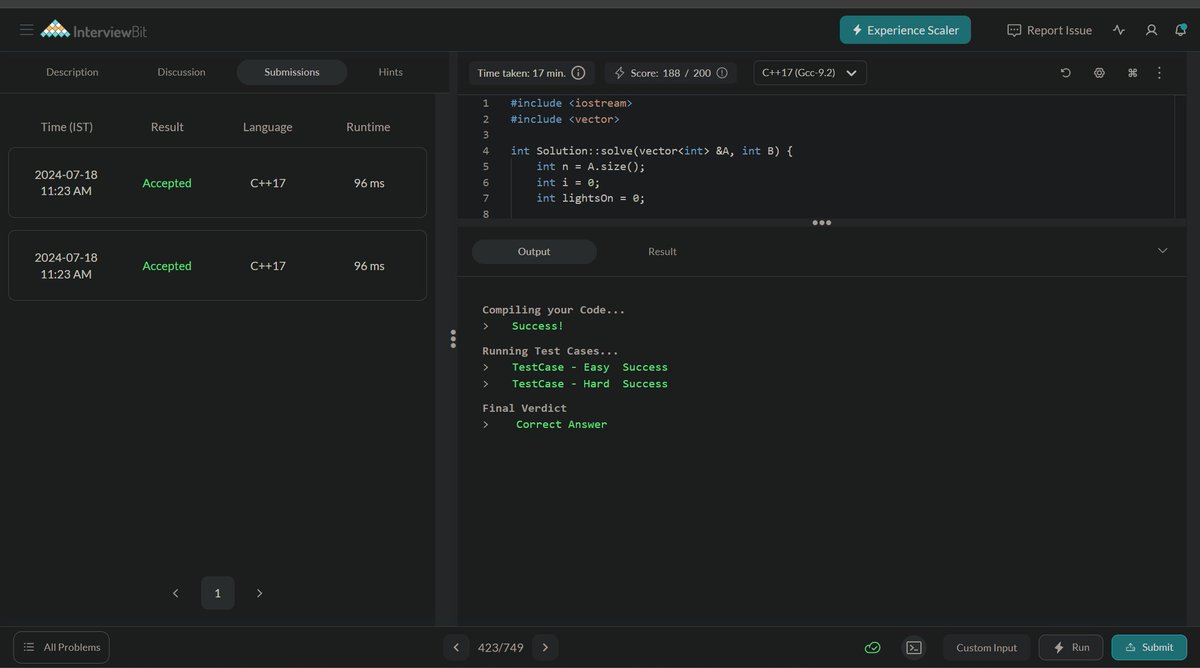The width and height of the screenshot is (1200, 668).
Task: Go to the previous problem arrow
Action: [456, 647]
